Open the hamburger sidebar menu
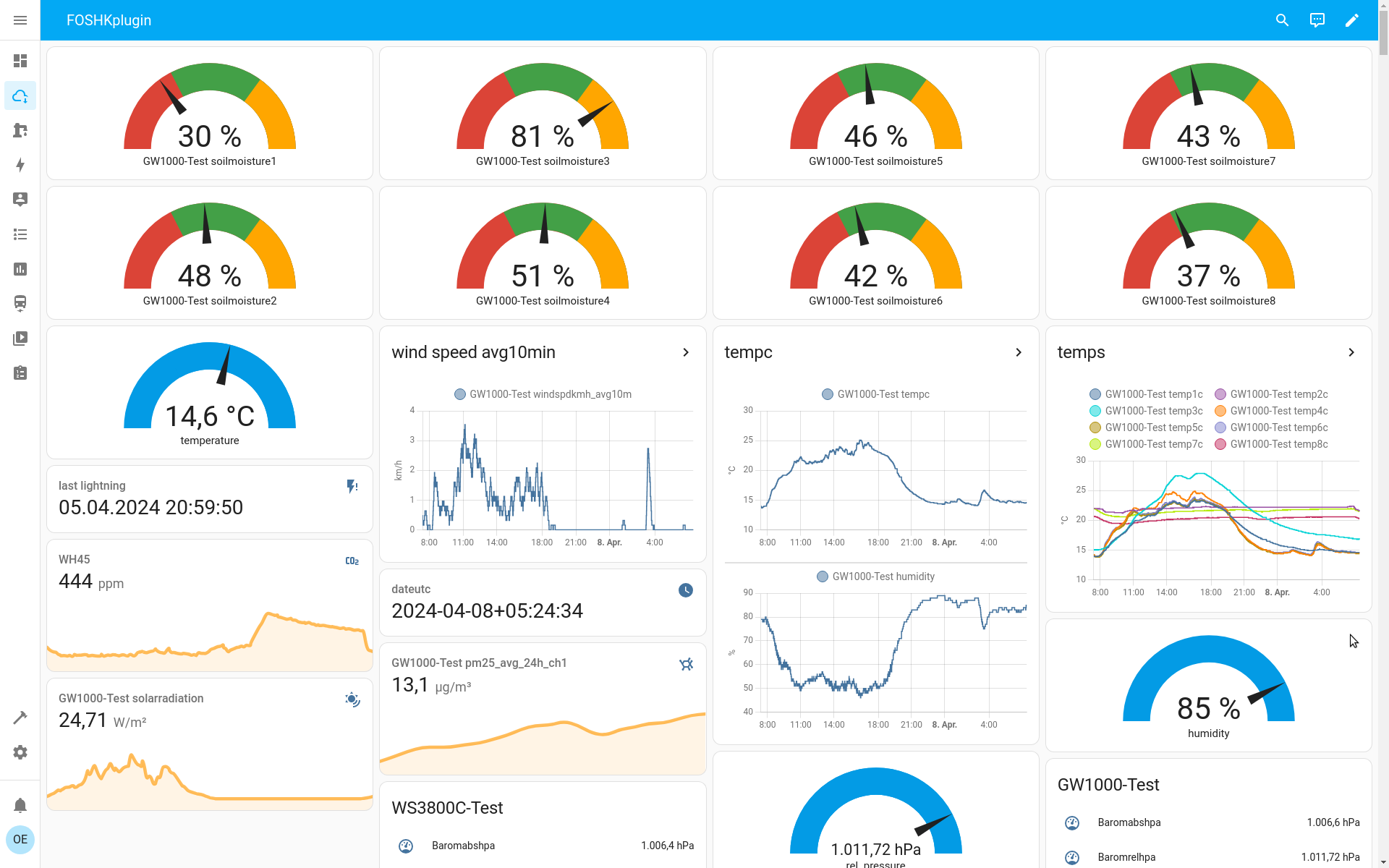Viewport: 1389px width, 868px height. tap(20, 20)
